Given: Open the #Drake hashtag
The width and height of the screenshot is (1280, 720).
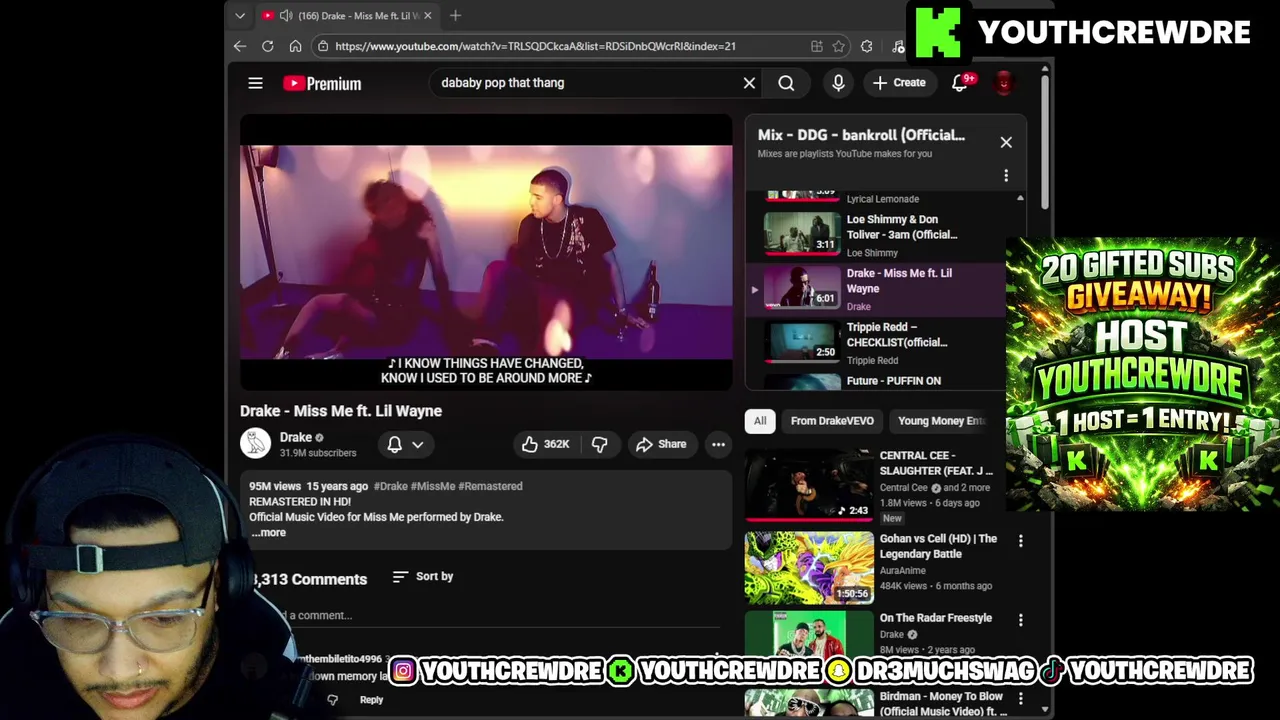Looking at the screenshot, I should [390, 486].
